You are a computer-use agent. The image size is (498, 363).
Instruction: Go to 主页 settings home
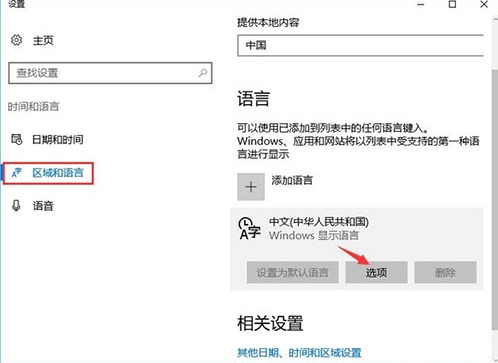(x=43, y=40)
